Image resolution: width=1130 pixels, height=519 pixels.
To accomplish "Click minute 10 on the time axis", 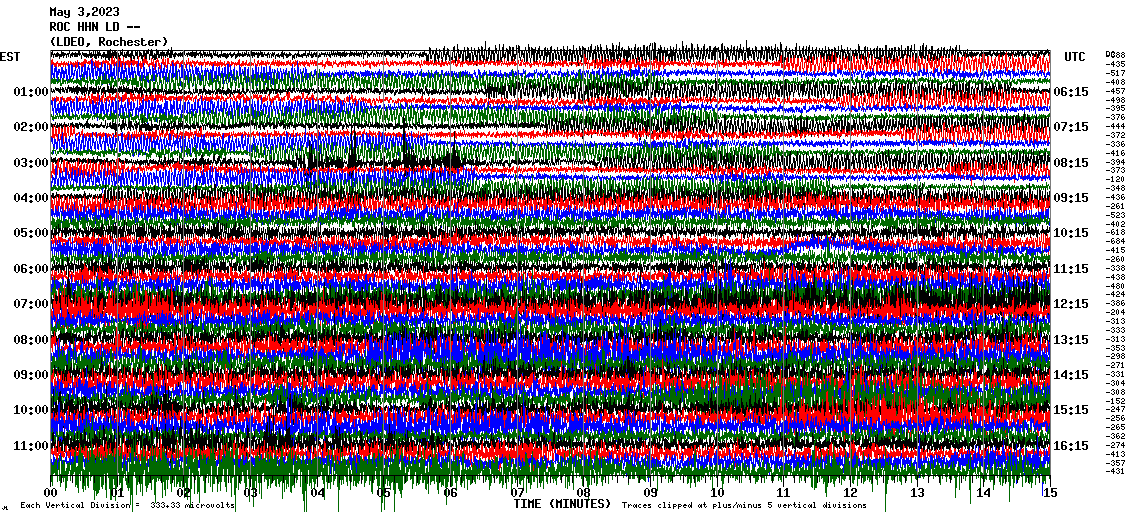I will pos(717,493).
